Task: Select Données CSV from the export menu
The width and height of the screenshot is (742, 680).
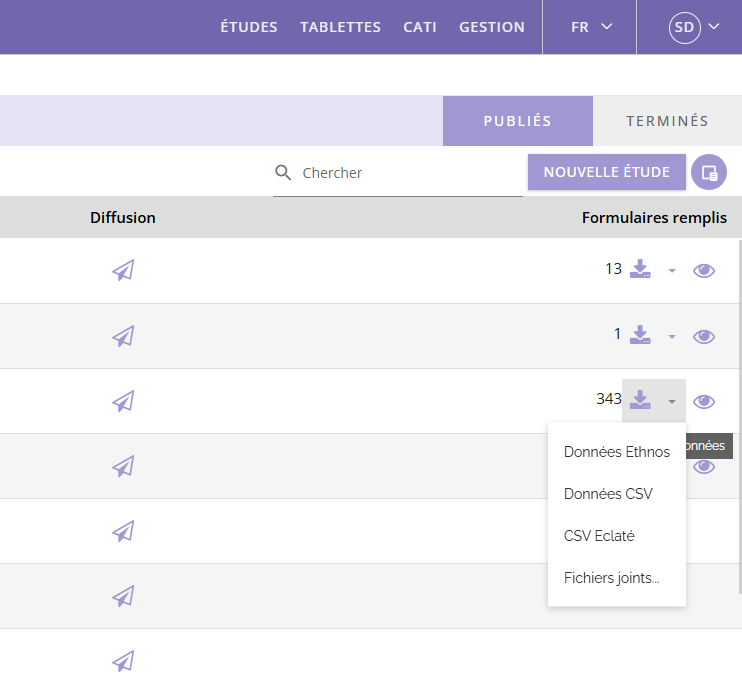Action: (x=608, y=494)
